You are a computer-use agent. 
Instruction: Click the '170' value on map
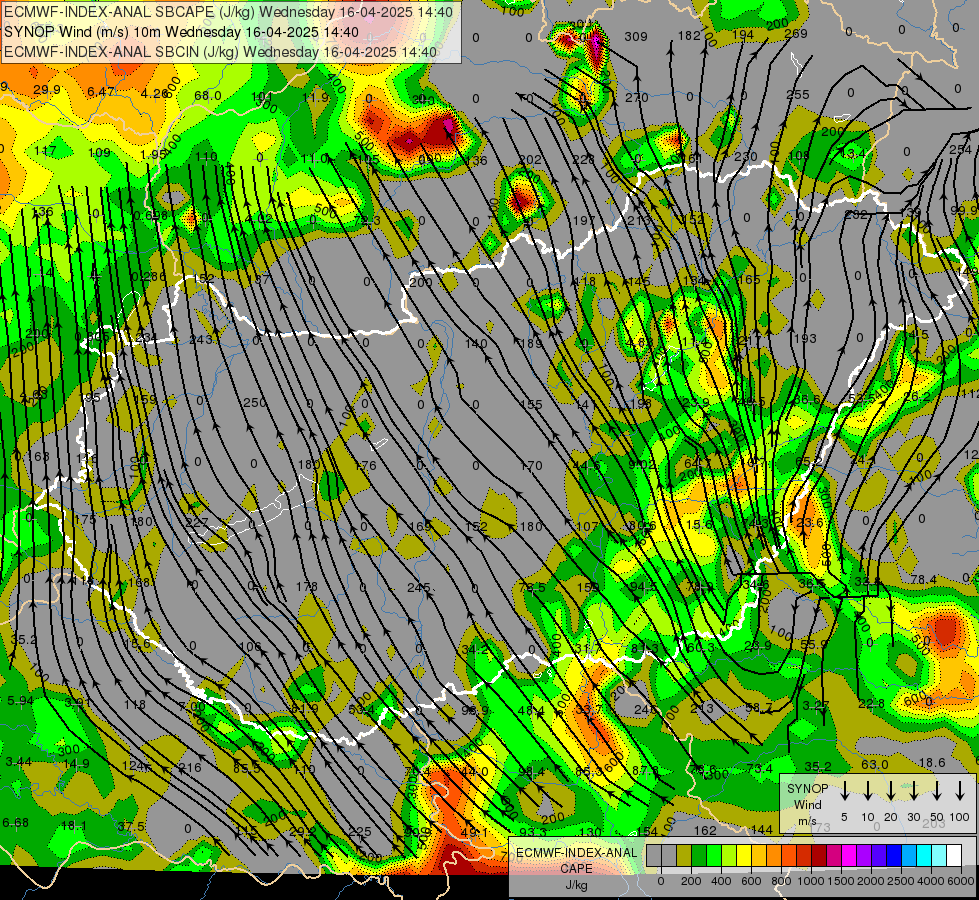click(531, 466)
